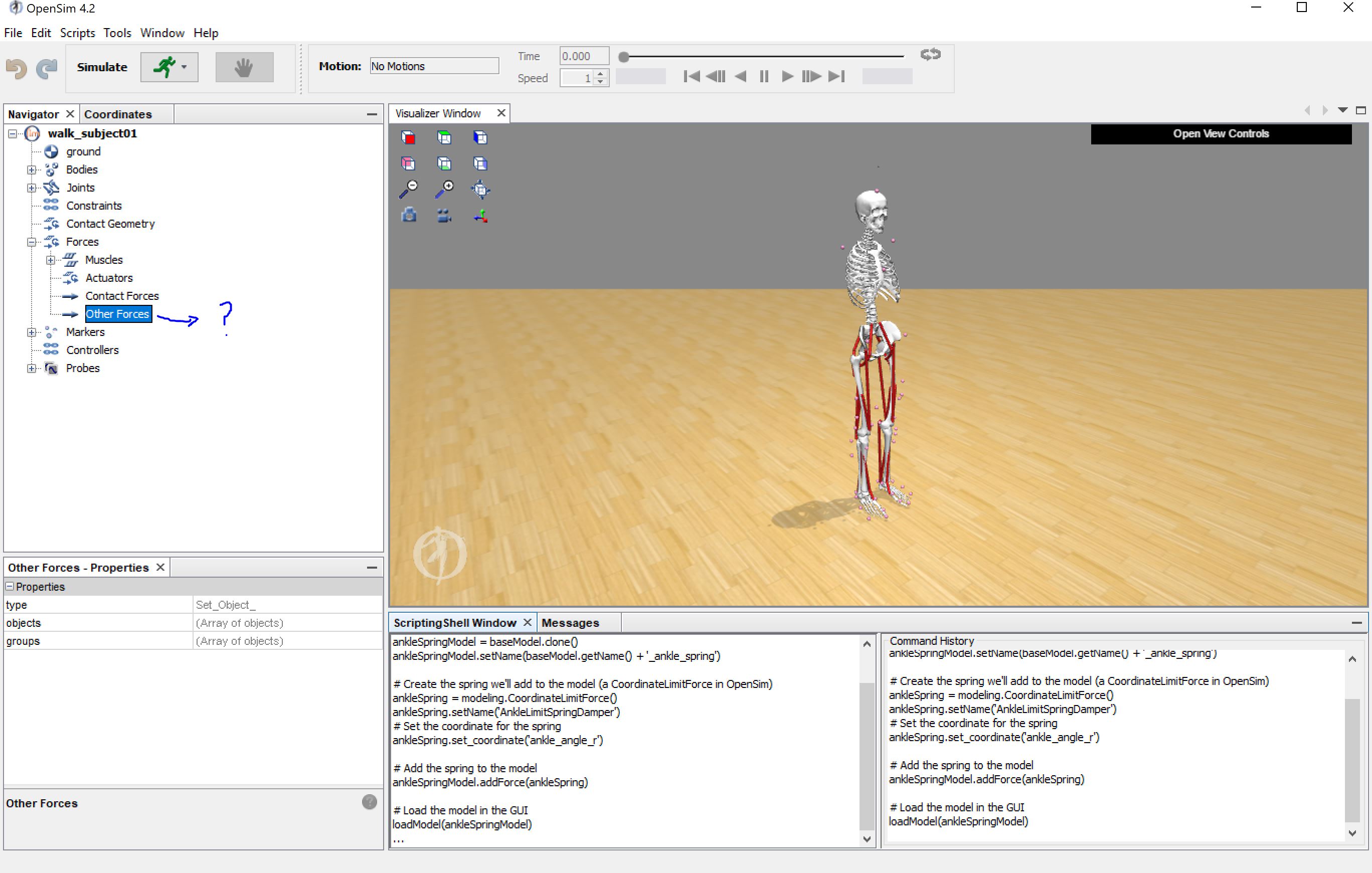Select the Controllers tree item
The width and height of the screenshot is (1372, 873).
(x=92, y=351)
